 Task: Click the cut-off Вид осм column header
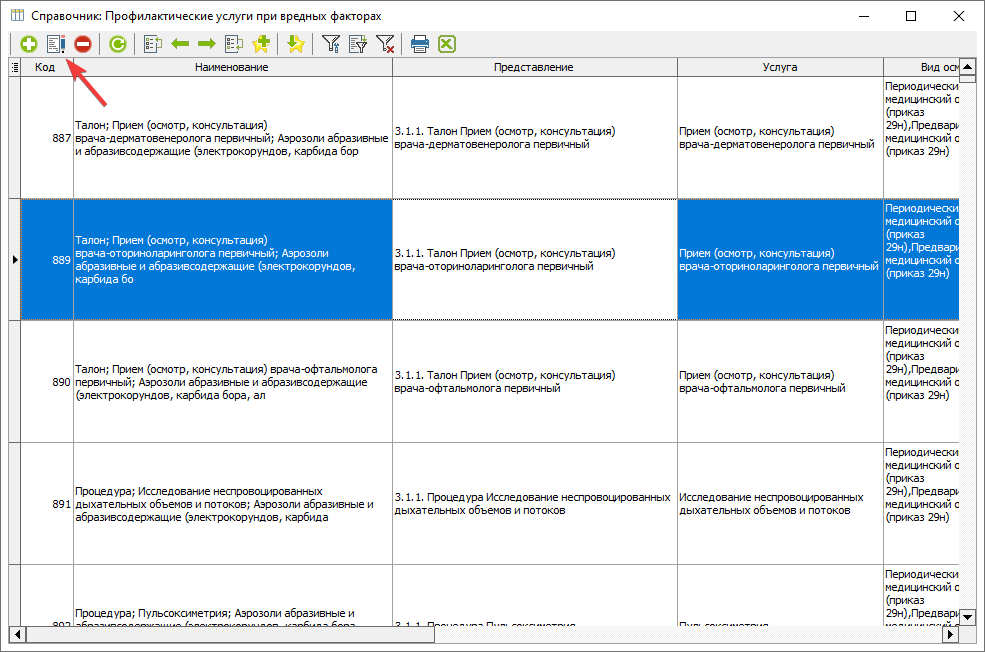tap(922, 67)
